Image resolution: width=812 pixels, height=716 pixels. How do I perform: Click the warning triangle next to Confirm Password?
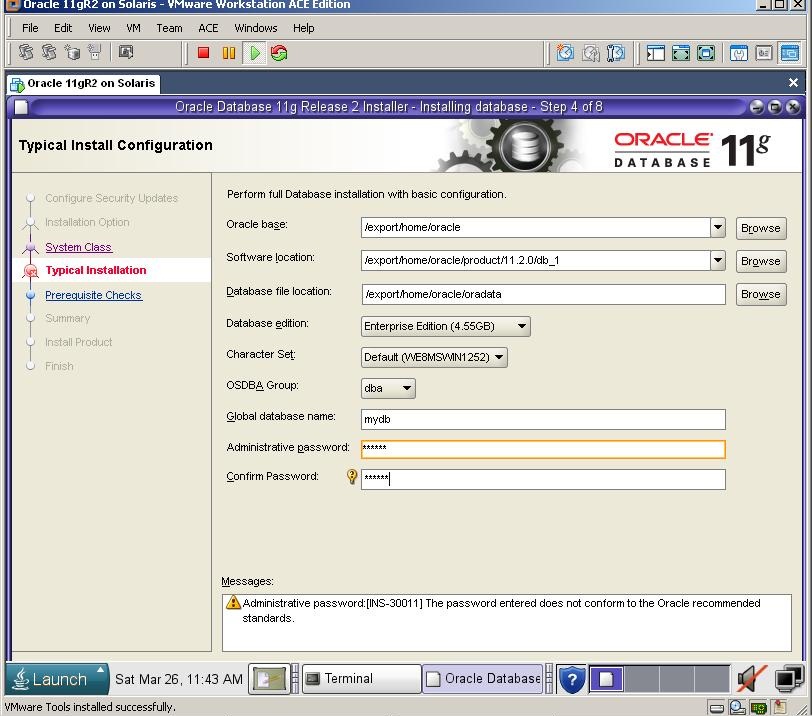[x=350, y=478]
